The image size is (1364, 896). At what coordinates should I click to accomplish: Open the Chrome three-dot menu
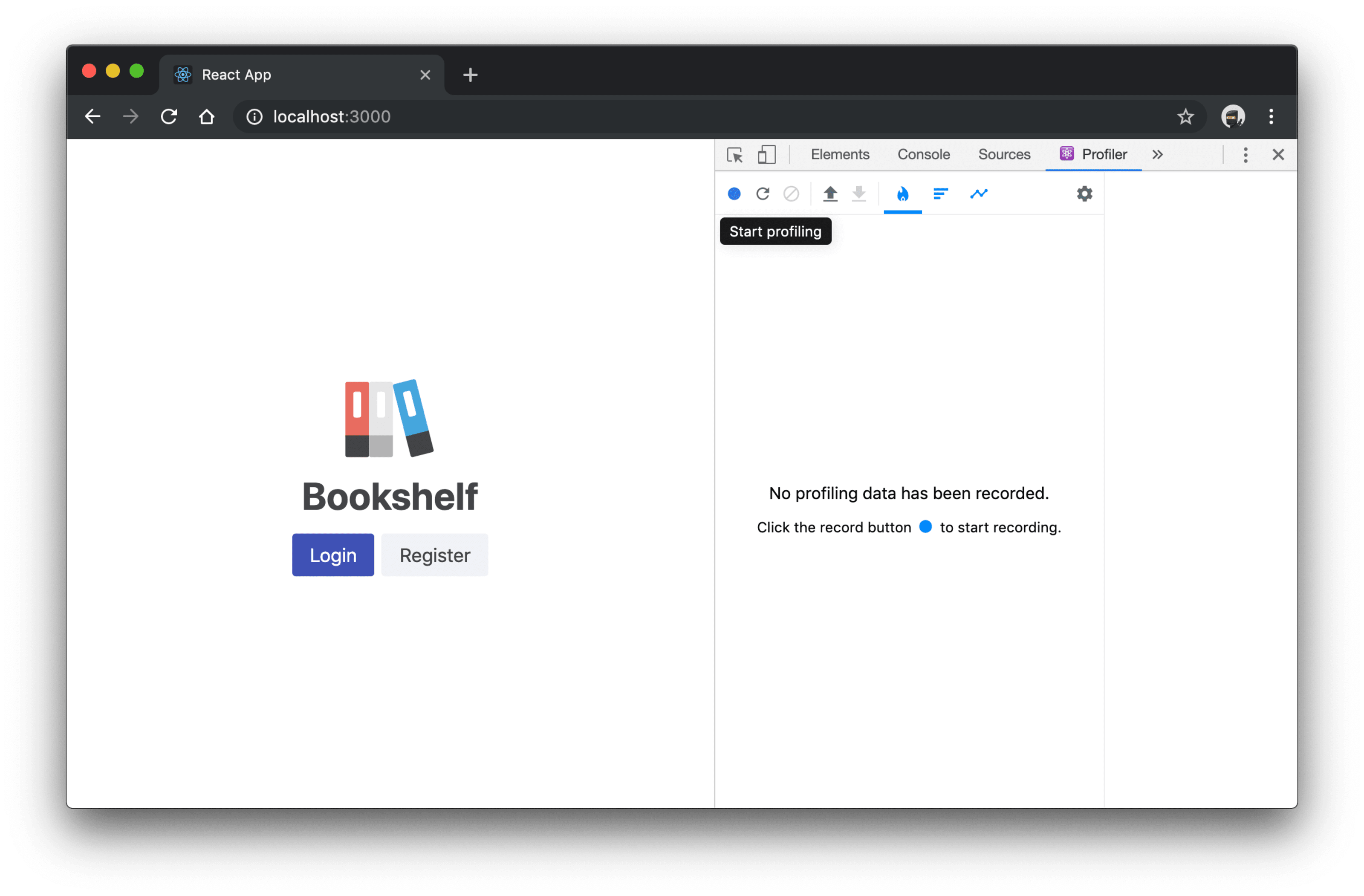click(x=1271, y=117)
